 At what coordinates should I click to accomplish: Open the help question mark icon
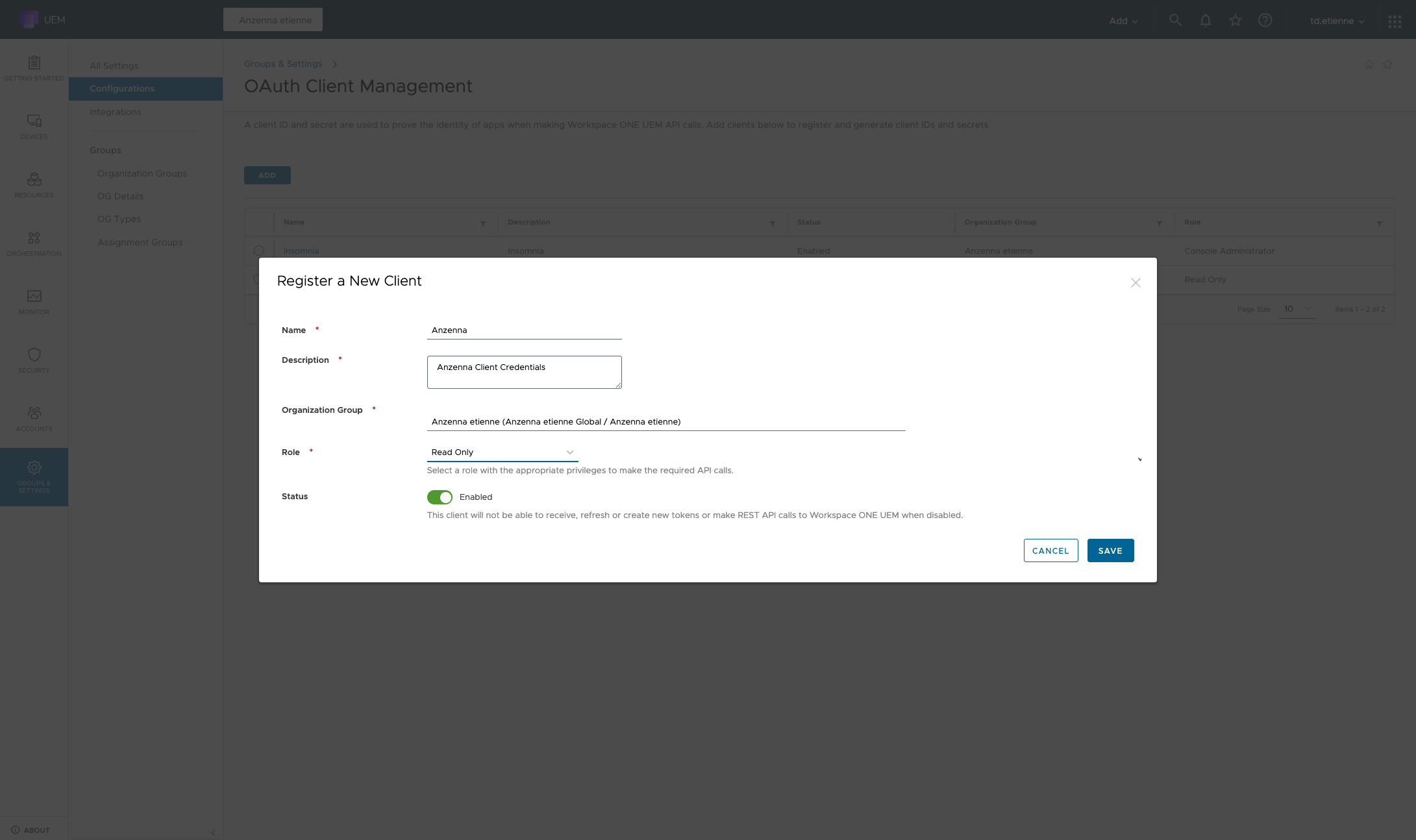[x=1265, y=20]
